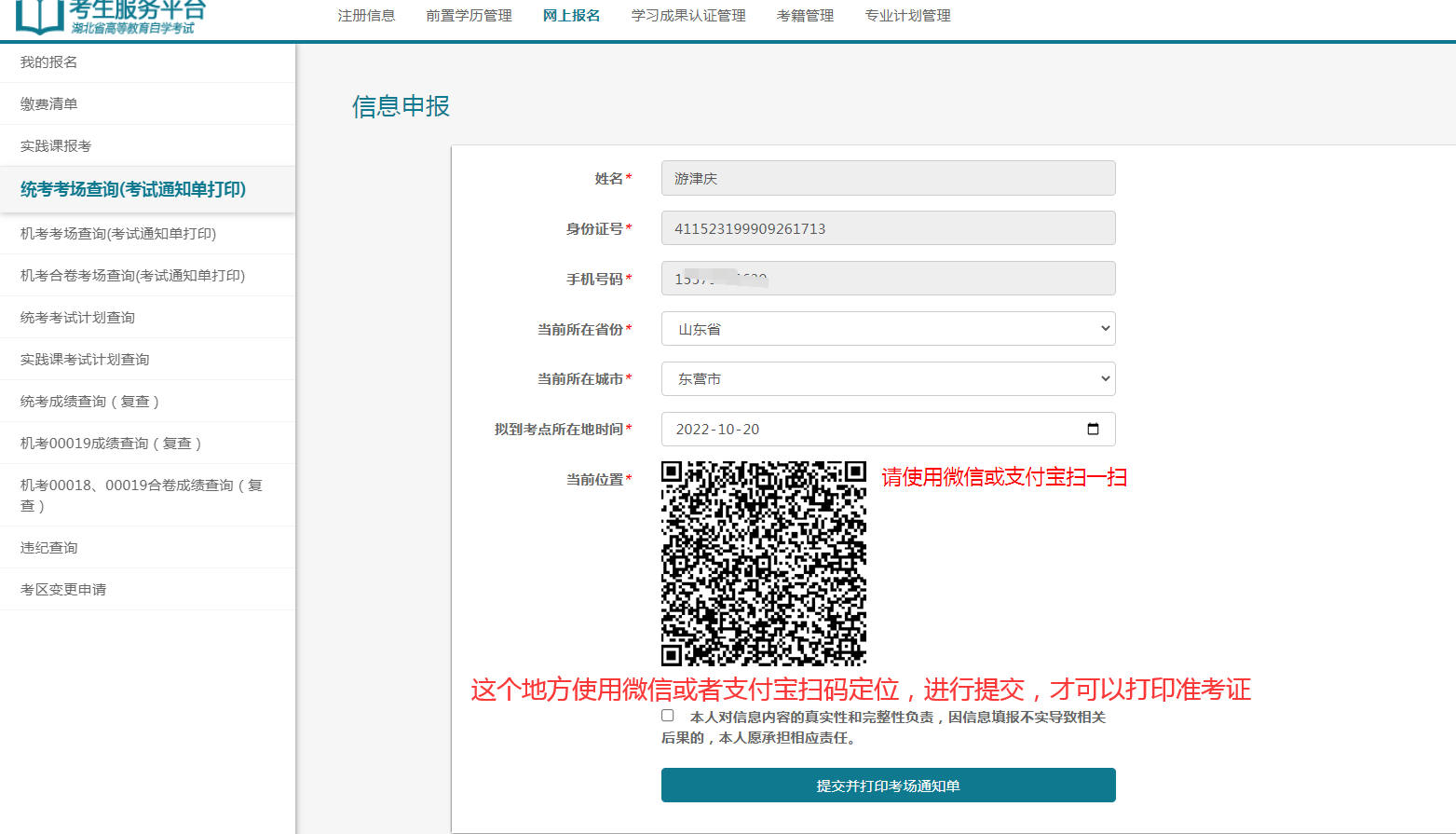Open 统考成绩查询(复查) sidebar item
1456x834 pixels.
pos(147,402)
